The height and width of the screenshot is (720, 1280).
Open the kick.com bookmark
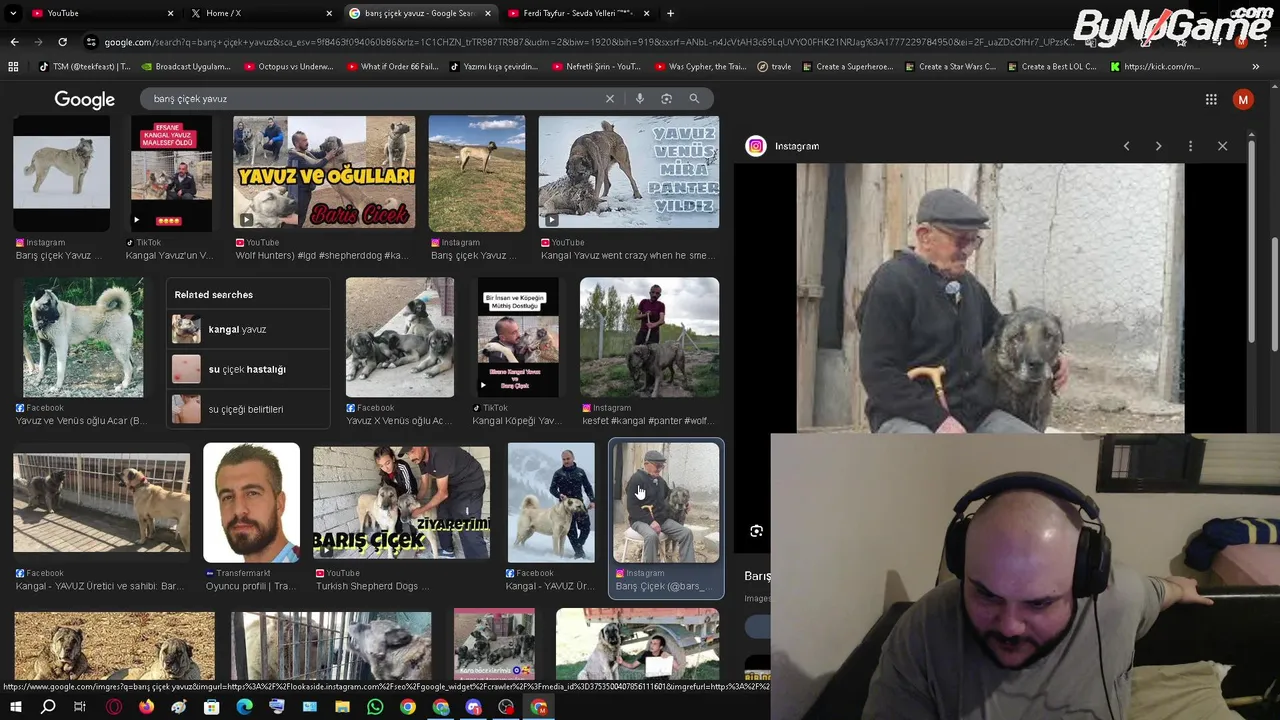(x=1155, y=67)
